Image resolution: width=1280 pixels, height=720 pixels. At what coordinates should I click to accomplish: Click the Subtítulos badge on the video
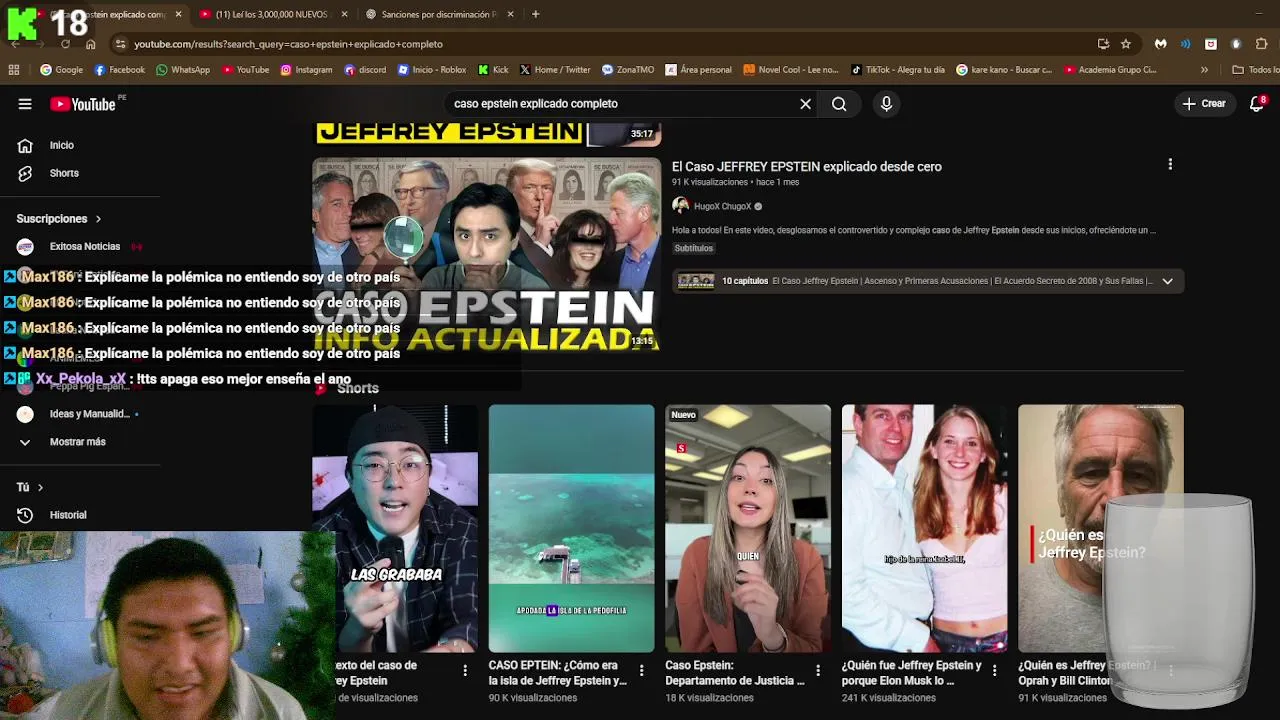pos(693,248)
